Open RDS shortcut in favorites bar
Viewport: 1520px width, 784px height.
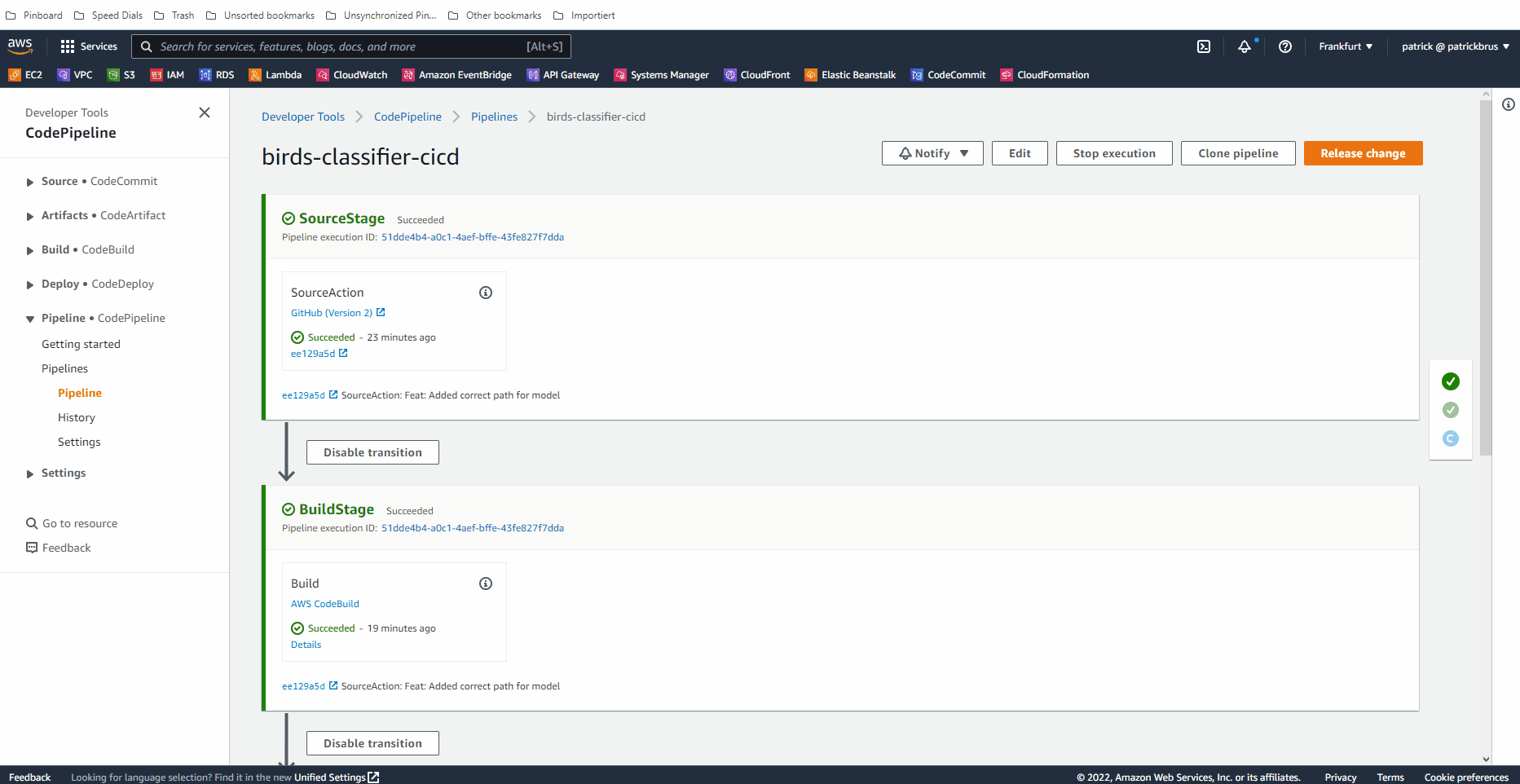(217, 75)
